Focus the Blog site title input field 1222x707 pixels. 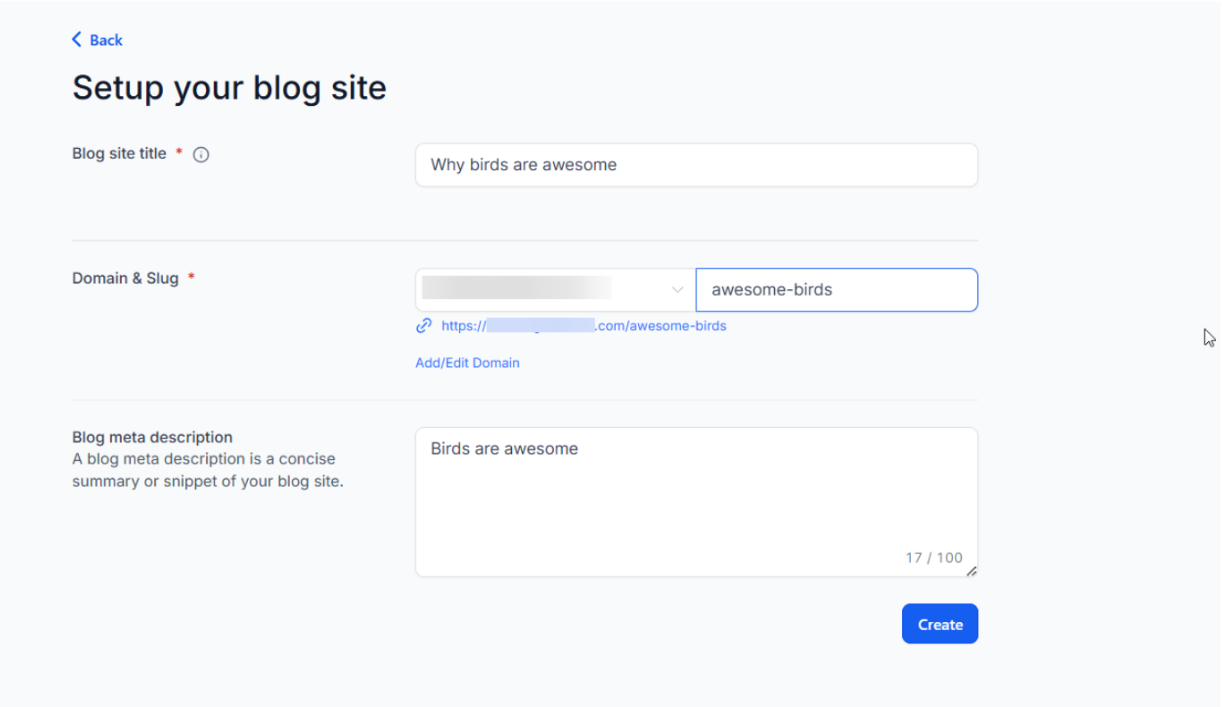tap(696, 165)
